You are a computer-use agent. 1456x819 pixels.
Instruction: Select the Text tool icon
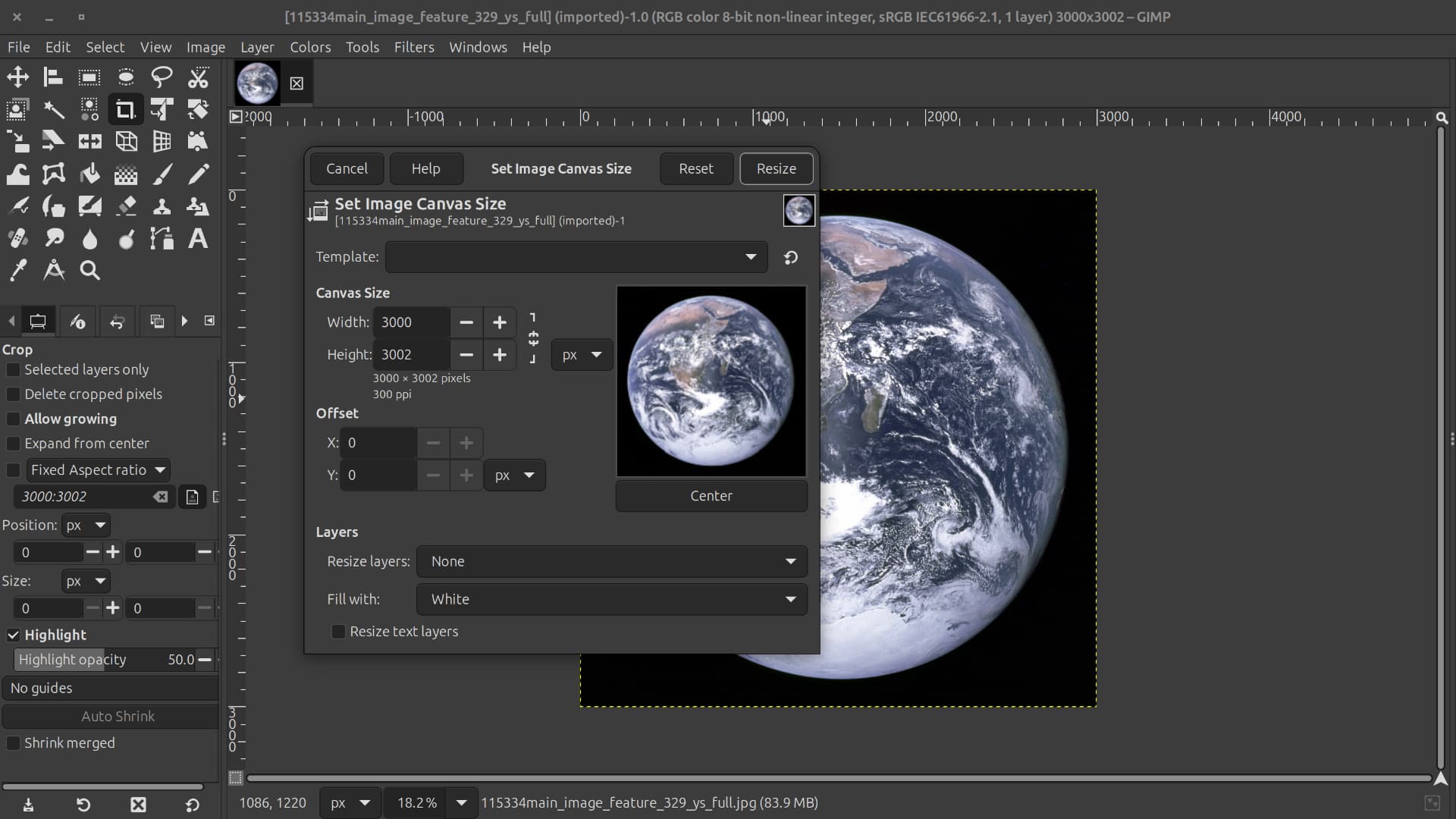pyautogui.click(x=198, y=239)
